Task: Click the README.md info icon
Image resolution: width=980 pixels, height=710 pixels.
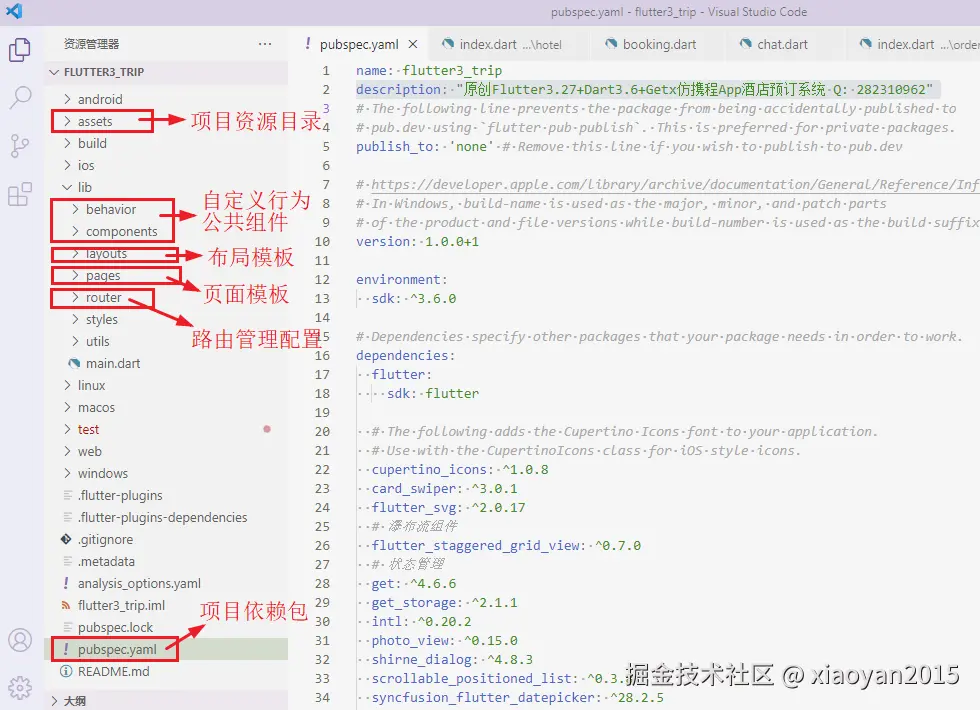Action: click(x=66, y=671)
